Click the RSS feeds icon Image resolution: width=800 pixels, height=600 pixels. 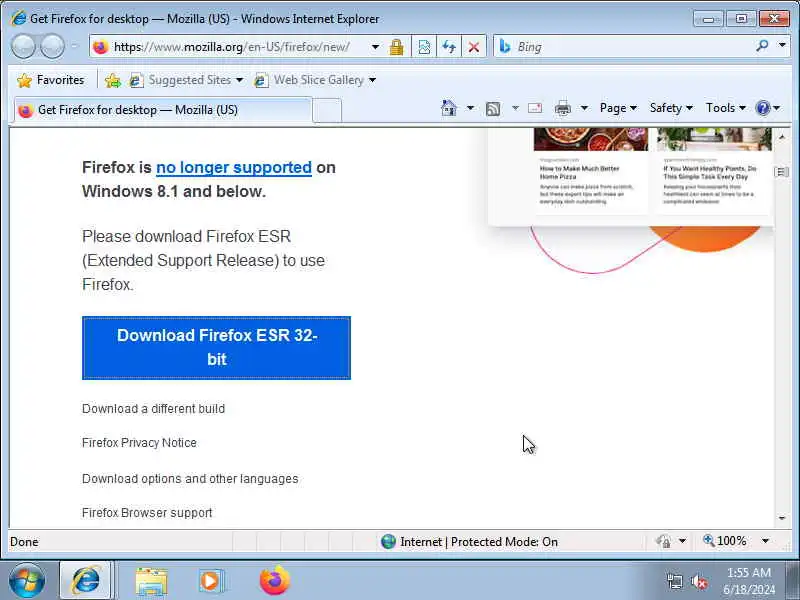(x=493, y=108)
